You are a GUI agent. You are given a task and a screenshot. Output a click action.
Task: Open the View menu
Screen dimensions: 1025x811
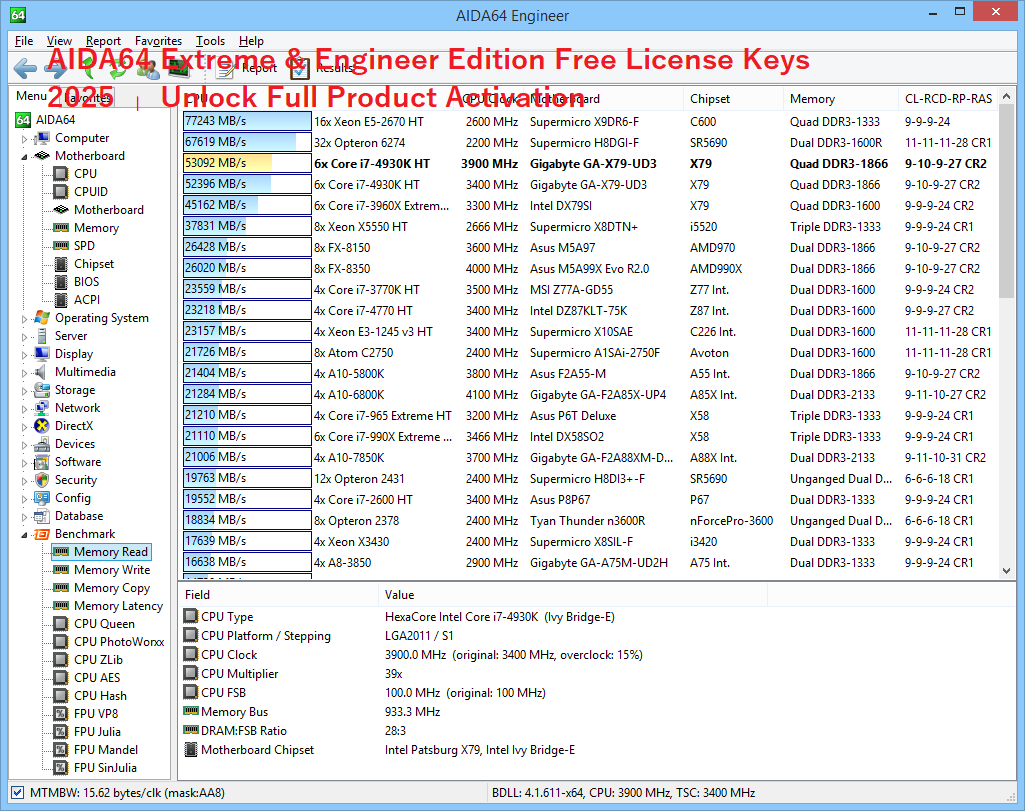pos(59,41)
